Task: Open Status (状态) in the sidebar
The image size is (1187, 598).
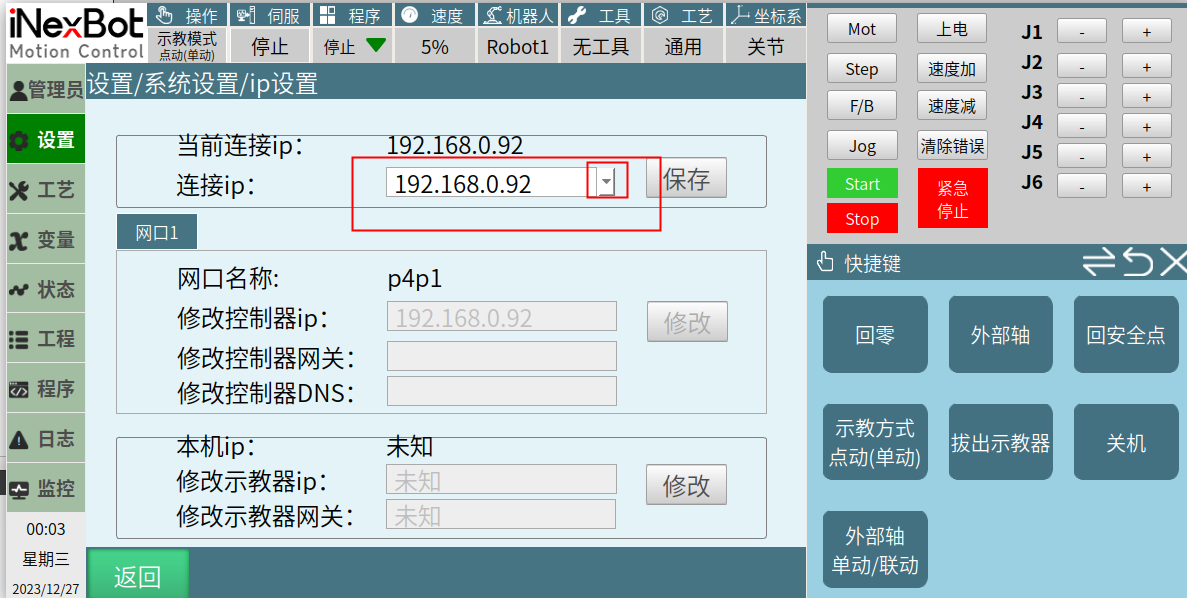Action: tap(45, 290)
